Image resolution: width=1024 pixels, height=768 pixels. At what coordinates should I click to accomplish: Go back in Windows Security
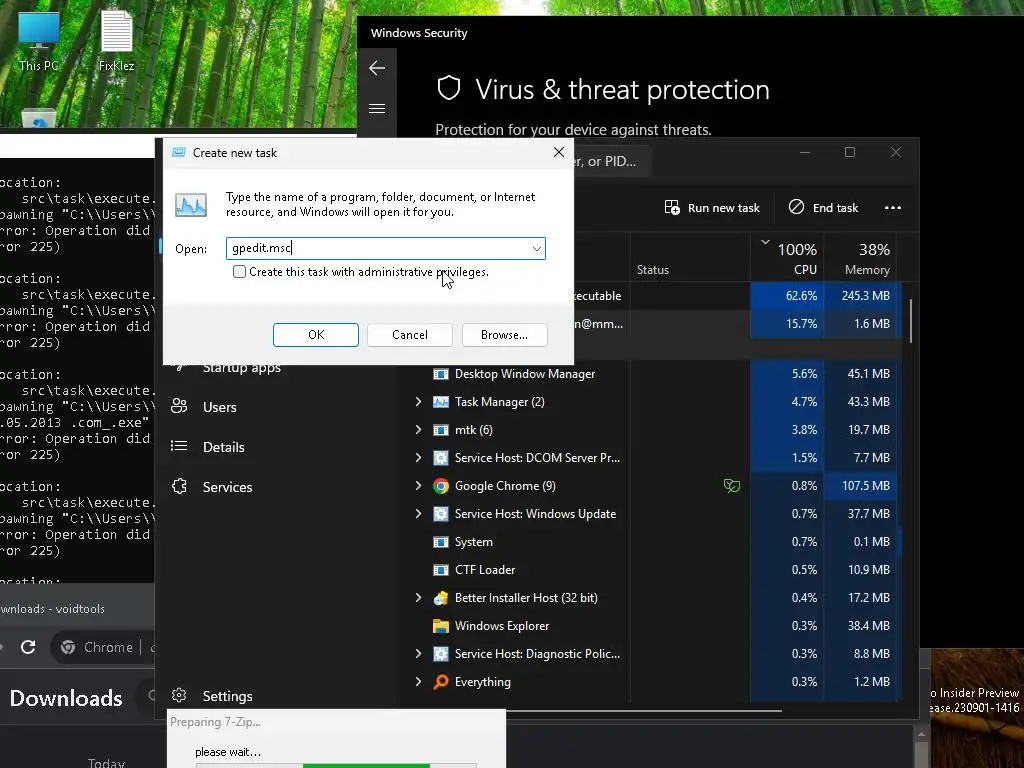click(377, 68)
